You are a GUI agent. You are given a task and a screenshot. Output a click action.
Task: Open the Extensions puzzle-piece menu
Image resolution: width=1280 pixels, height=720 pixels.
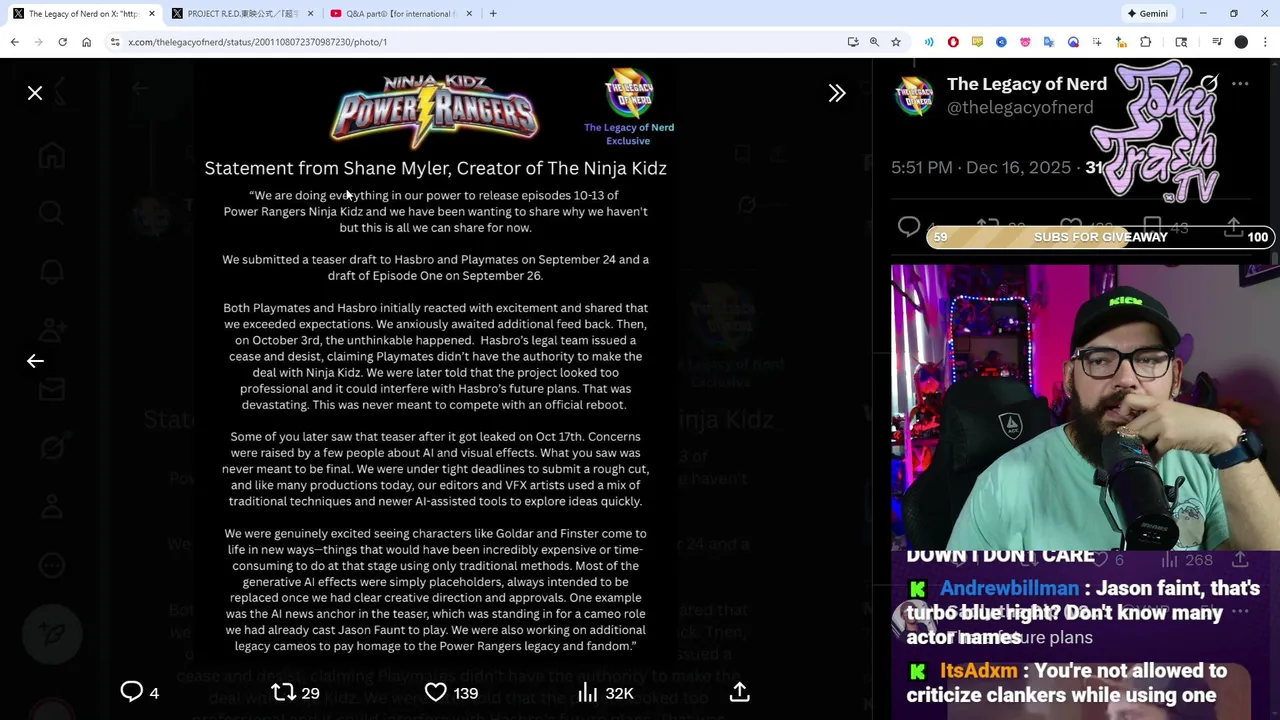(x=1146, y=42)
